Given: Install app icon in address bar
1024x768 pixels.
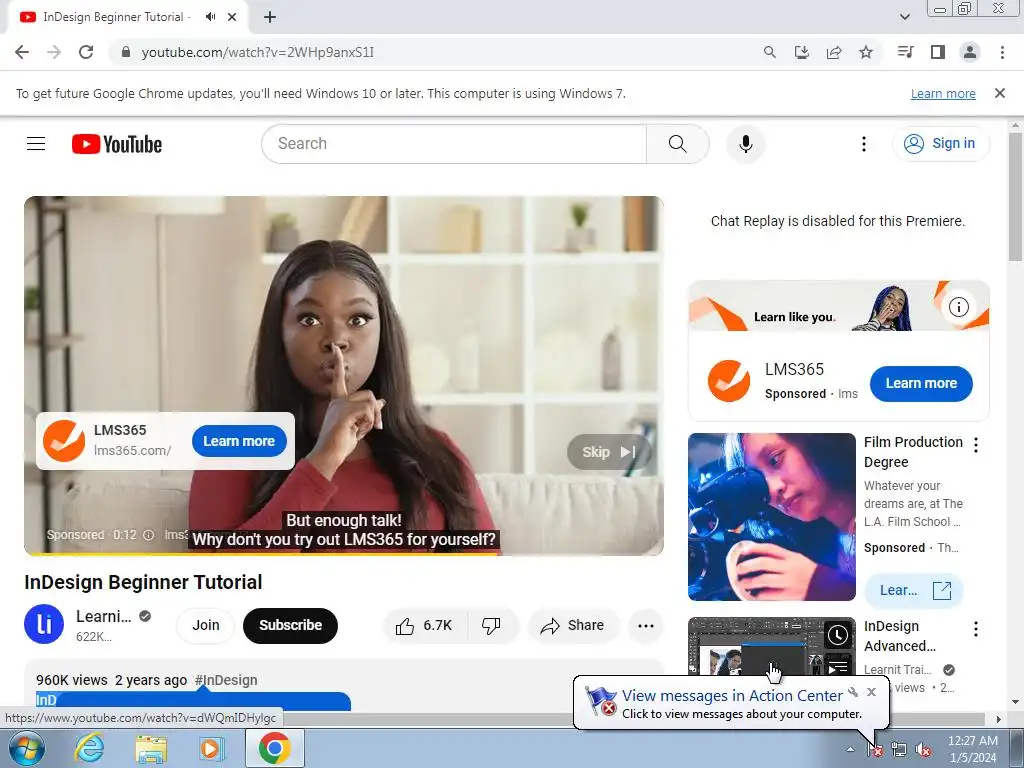Looking at the screenshot, I should pos(802,52).
